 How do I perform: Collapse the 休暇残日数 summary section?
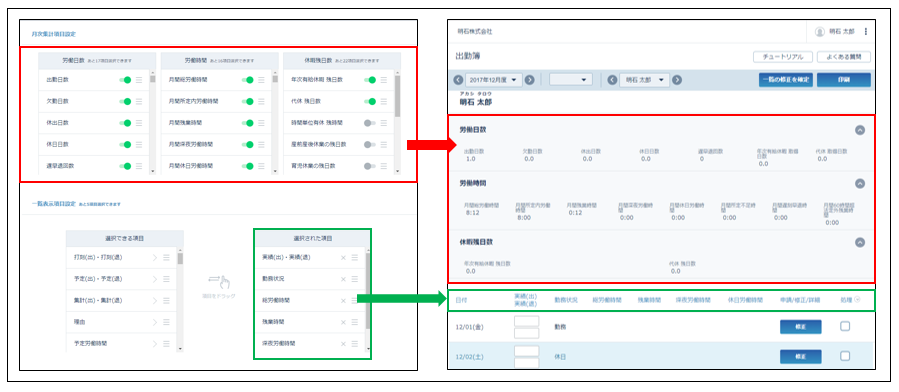coord(859,242)
